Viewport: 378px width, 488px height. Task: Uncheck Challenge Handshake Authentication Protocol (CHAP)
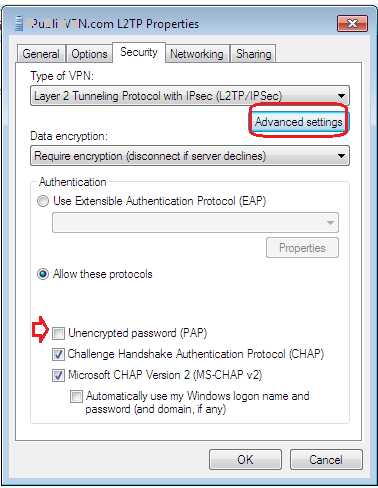pos(58,354)
